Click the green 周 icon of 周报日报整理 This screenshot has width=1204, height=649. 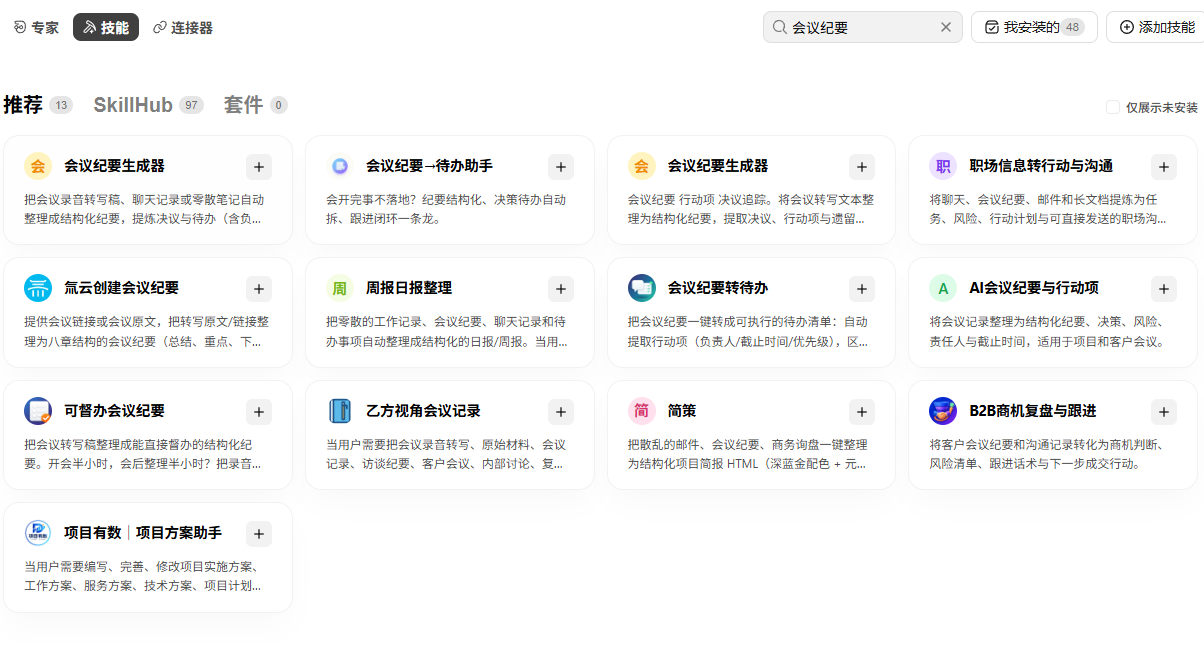tap(340, 288)
